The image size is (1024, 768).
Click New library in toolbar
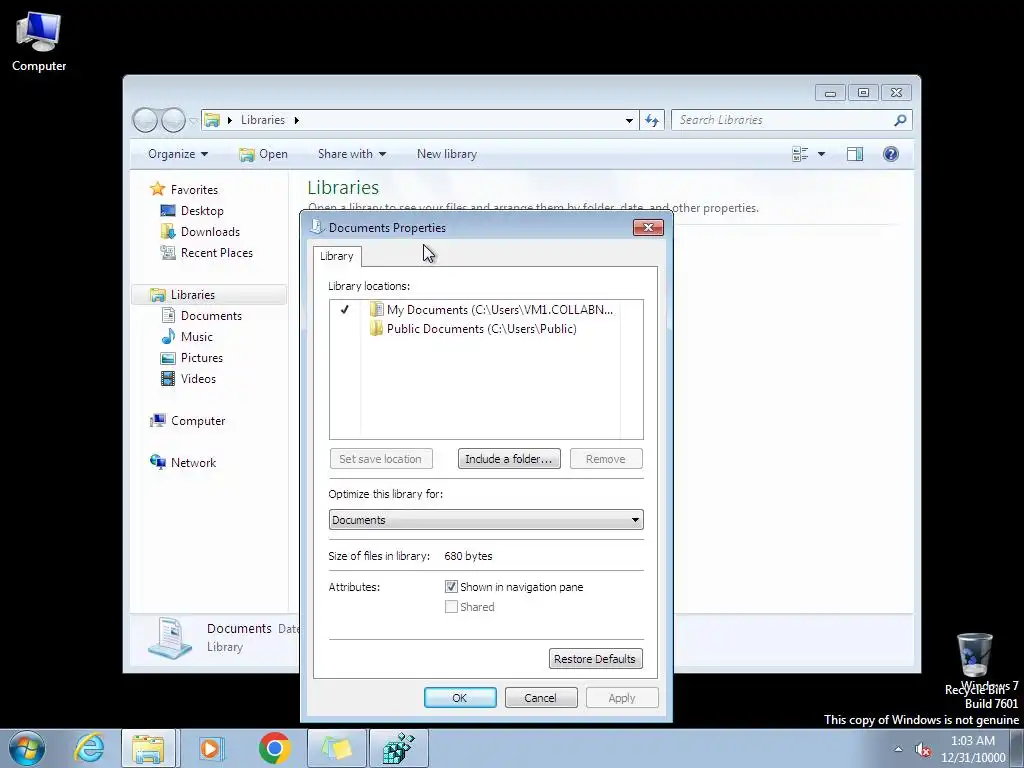(x=447, y=154)
